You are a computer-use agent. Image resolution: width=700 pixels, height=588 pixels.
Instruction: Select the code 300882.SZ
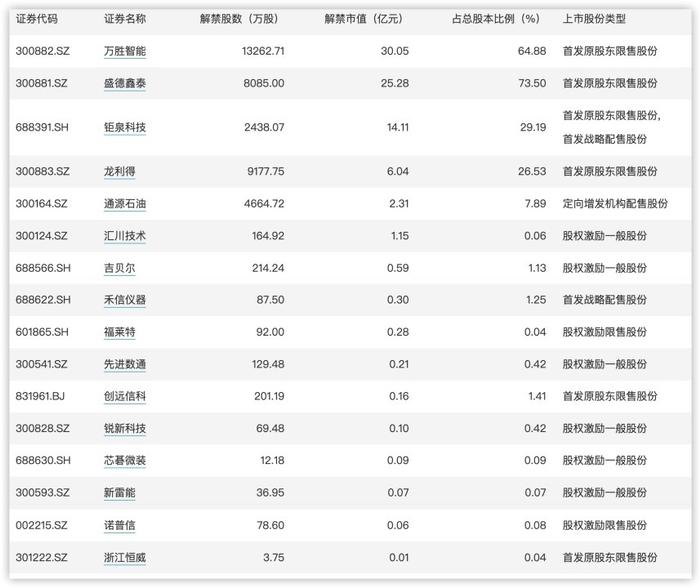(x=42, y=51)
